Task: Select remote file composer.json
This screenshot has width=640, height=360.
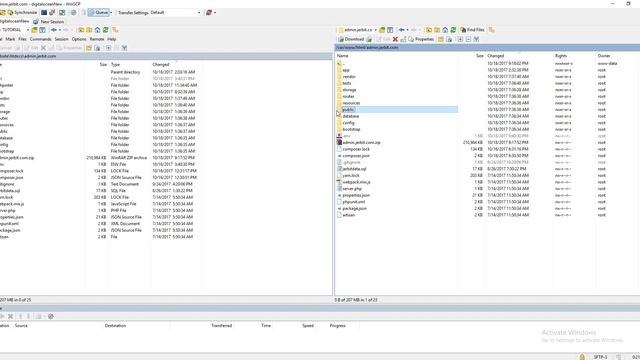Action: point(356,156)
